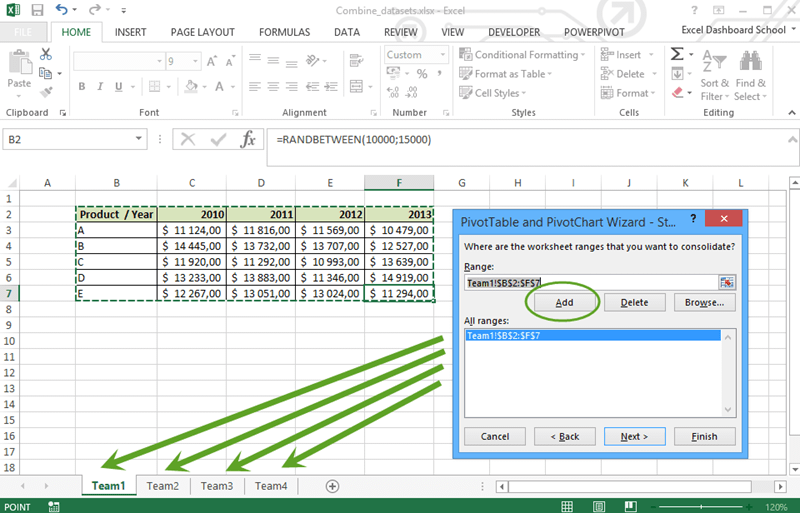Click the Accounting Number Format icon

click(393, 74)
